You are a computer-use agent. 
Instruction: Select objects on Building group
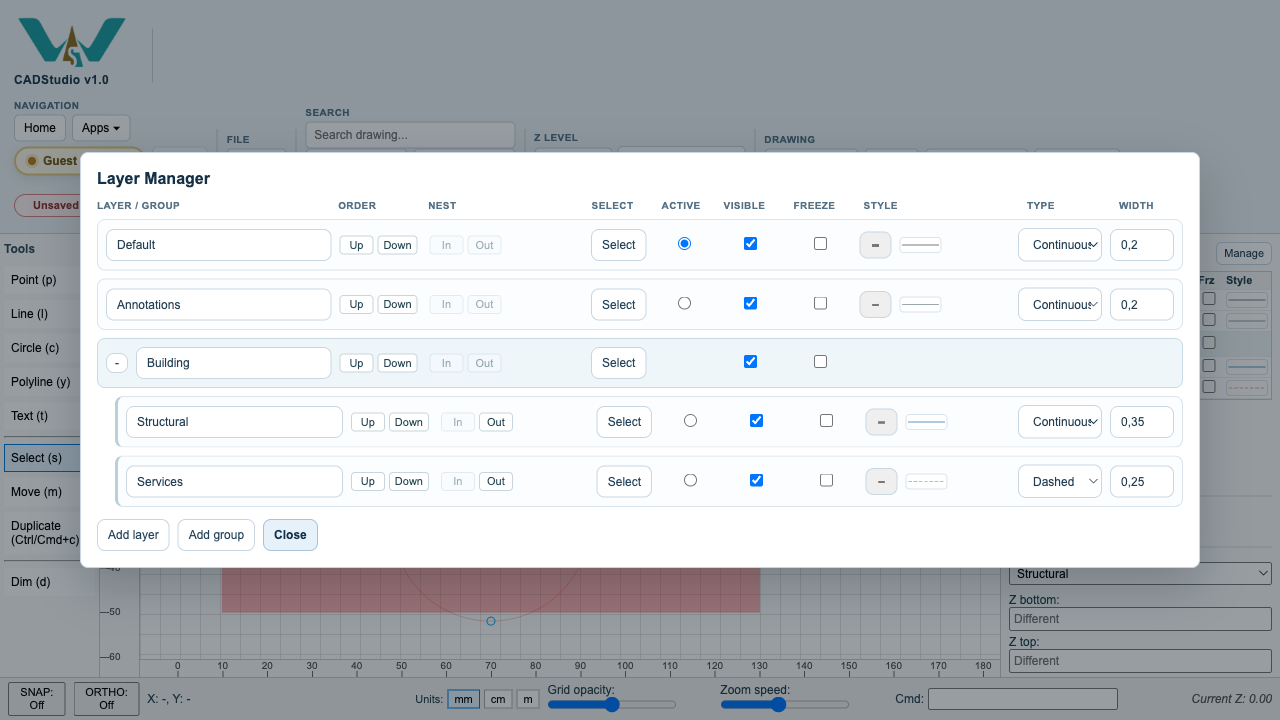[x=618, y=363]
